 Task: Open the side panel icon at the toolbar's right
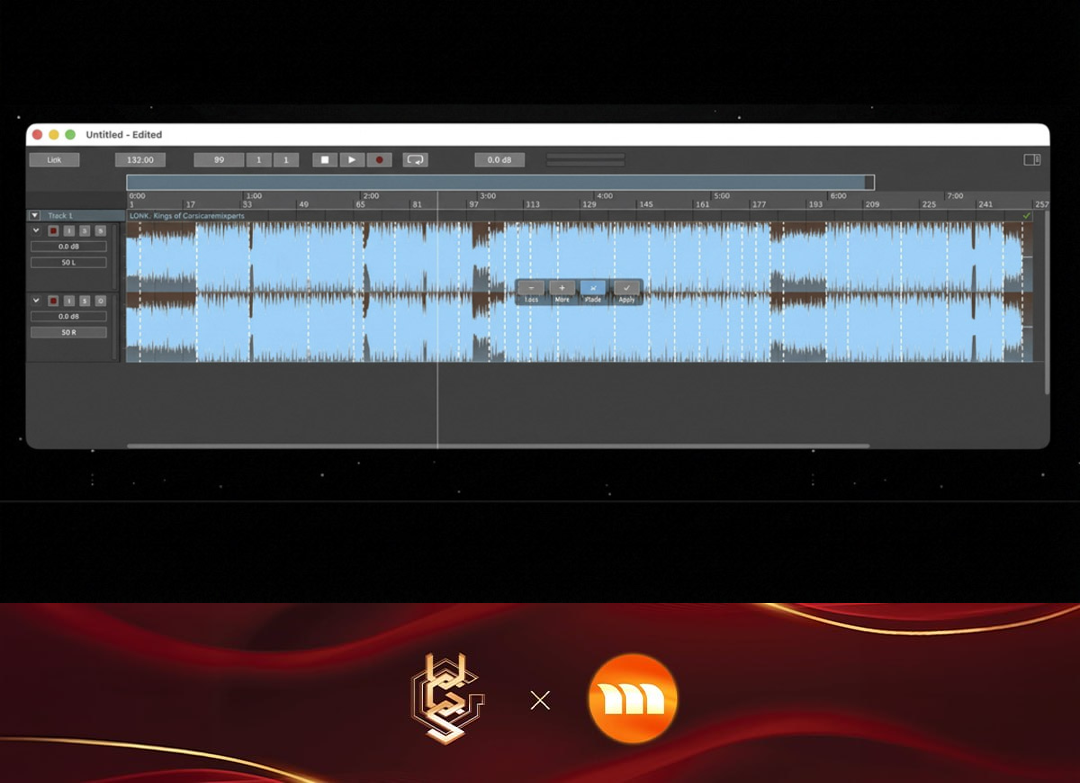coord(1031,160)
